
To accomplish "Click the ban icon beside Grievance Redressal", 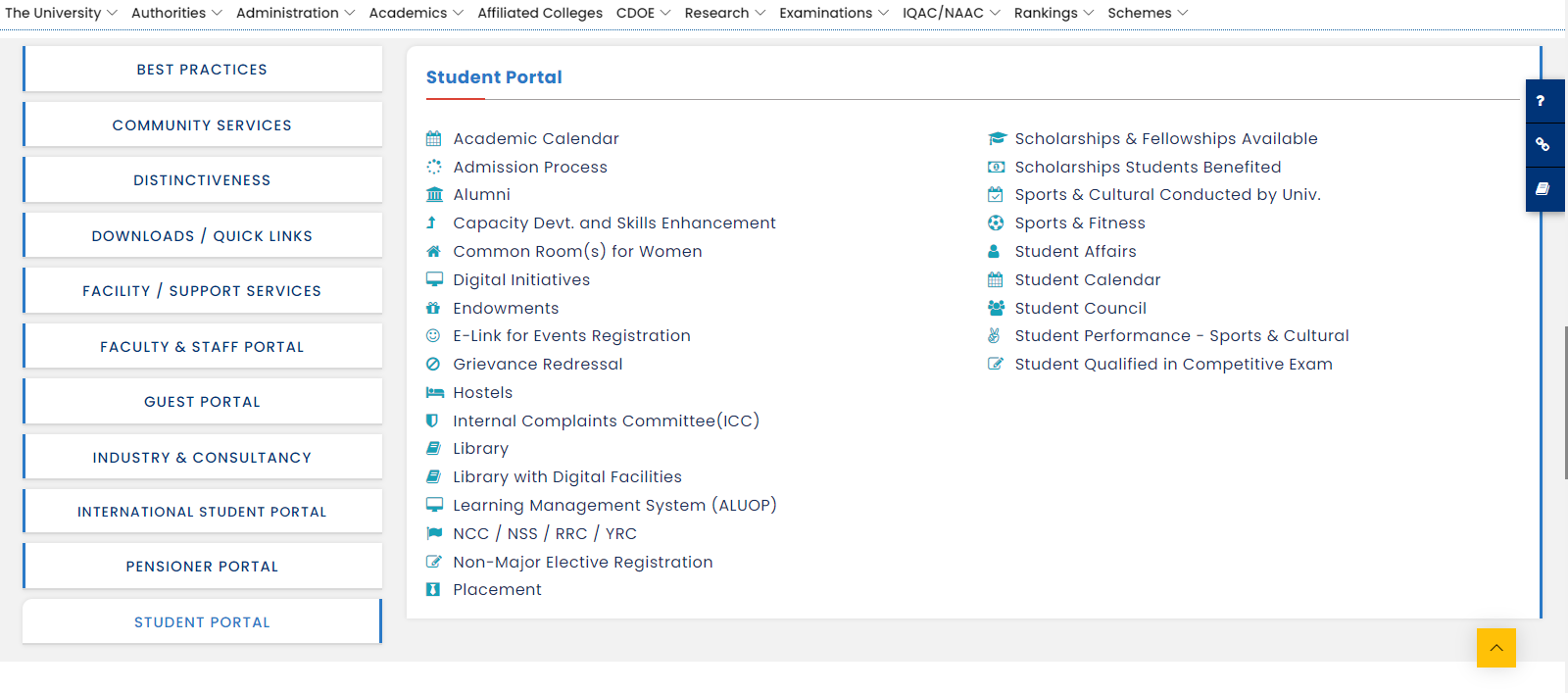I will (x=433, y=364).
